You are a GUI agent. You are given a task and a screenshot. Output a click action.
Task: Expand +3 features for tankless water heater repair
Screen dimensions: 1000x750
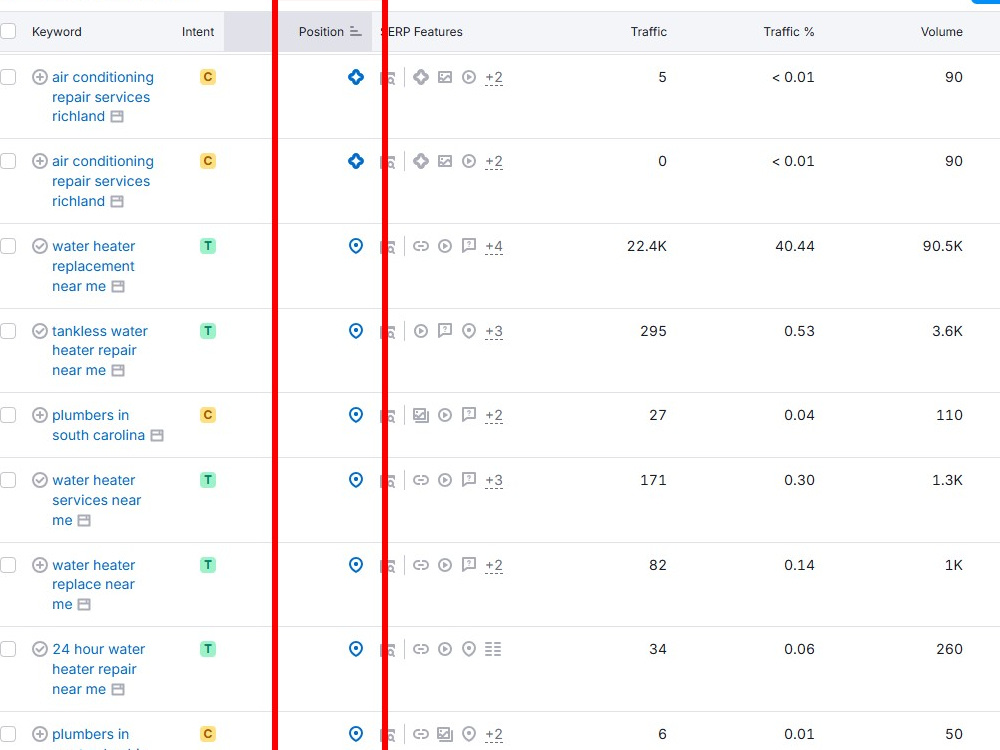494,331
